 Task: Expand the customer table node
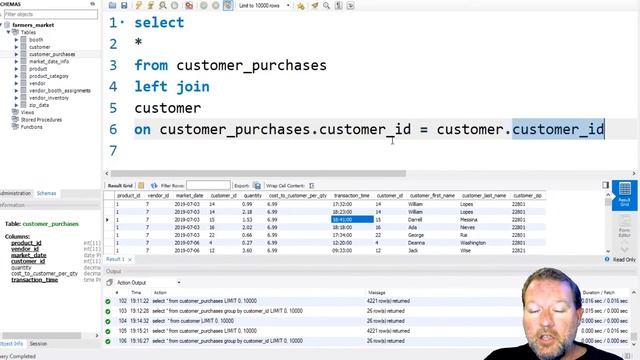tap(16, 47)
